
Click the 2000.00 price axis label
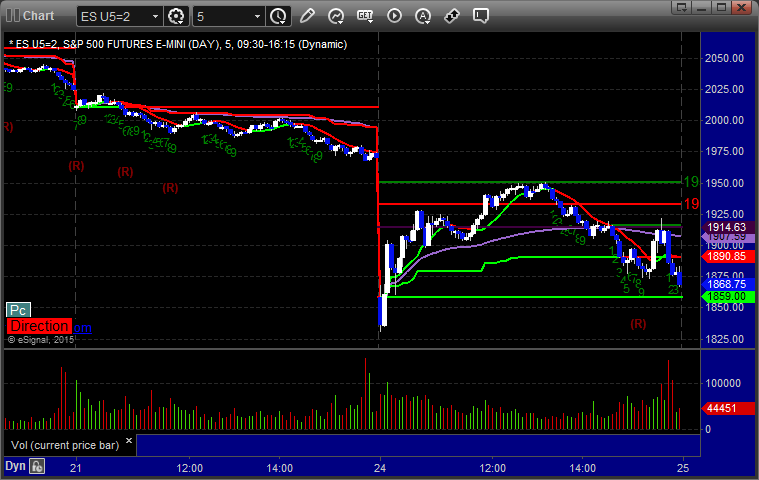(x=724, y=120)
